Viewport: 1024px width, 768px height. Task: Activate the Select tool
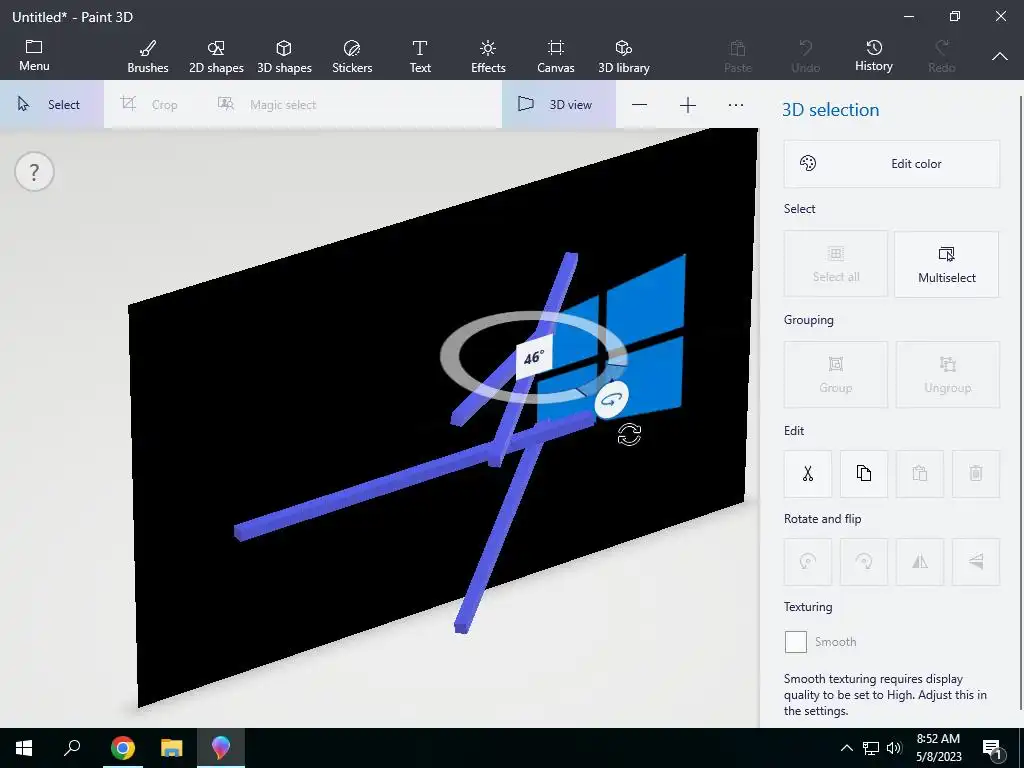[x=52, y=104]
